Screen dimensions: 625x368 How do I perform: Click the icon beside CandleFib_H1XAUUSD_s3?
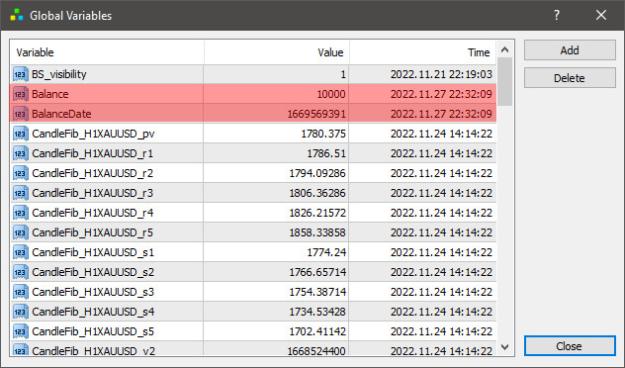coord(20,292)
